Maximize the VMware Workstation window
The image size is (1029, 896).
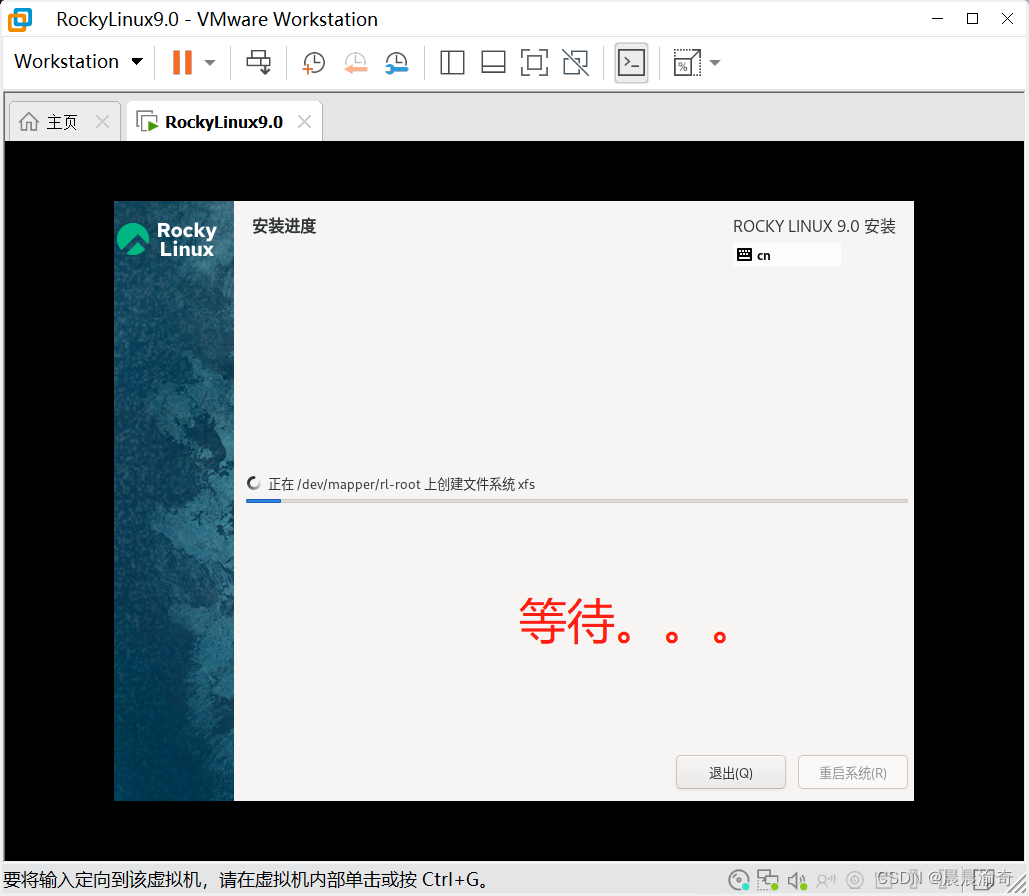pos(973,19)
